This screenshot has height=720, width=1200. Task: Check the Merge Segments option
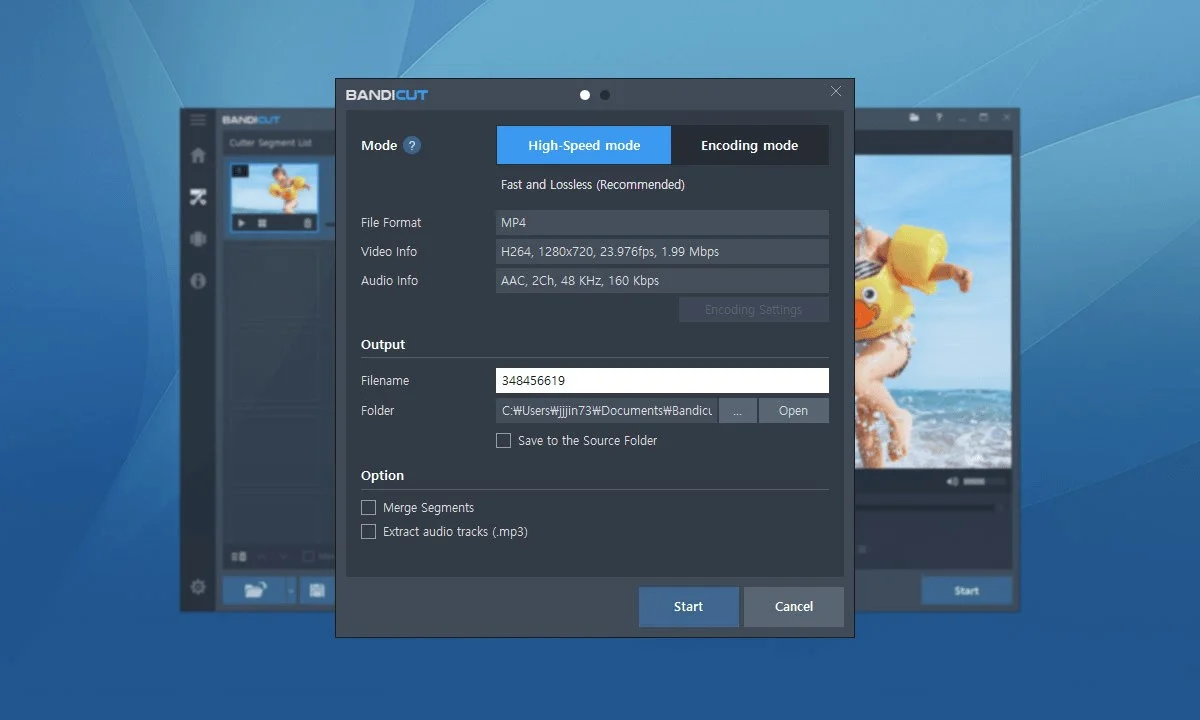(369, 508)
